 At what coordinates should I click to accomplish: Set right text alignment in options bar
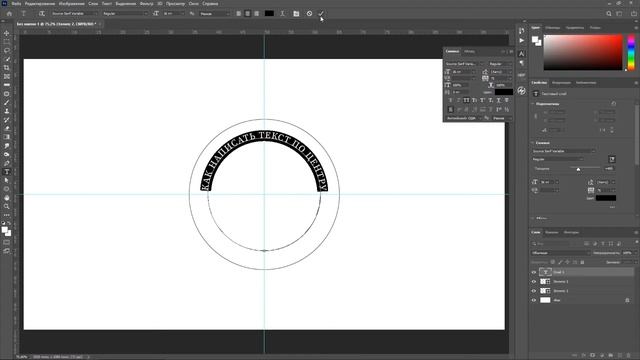pyautogui.click(x=256, y=13)
